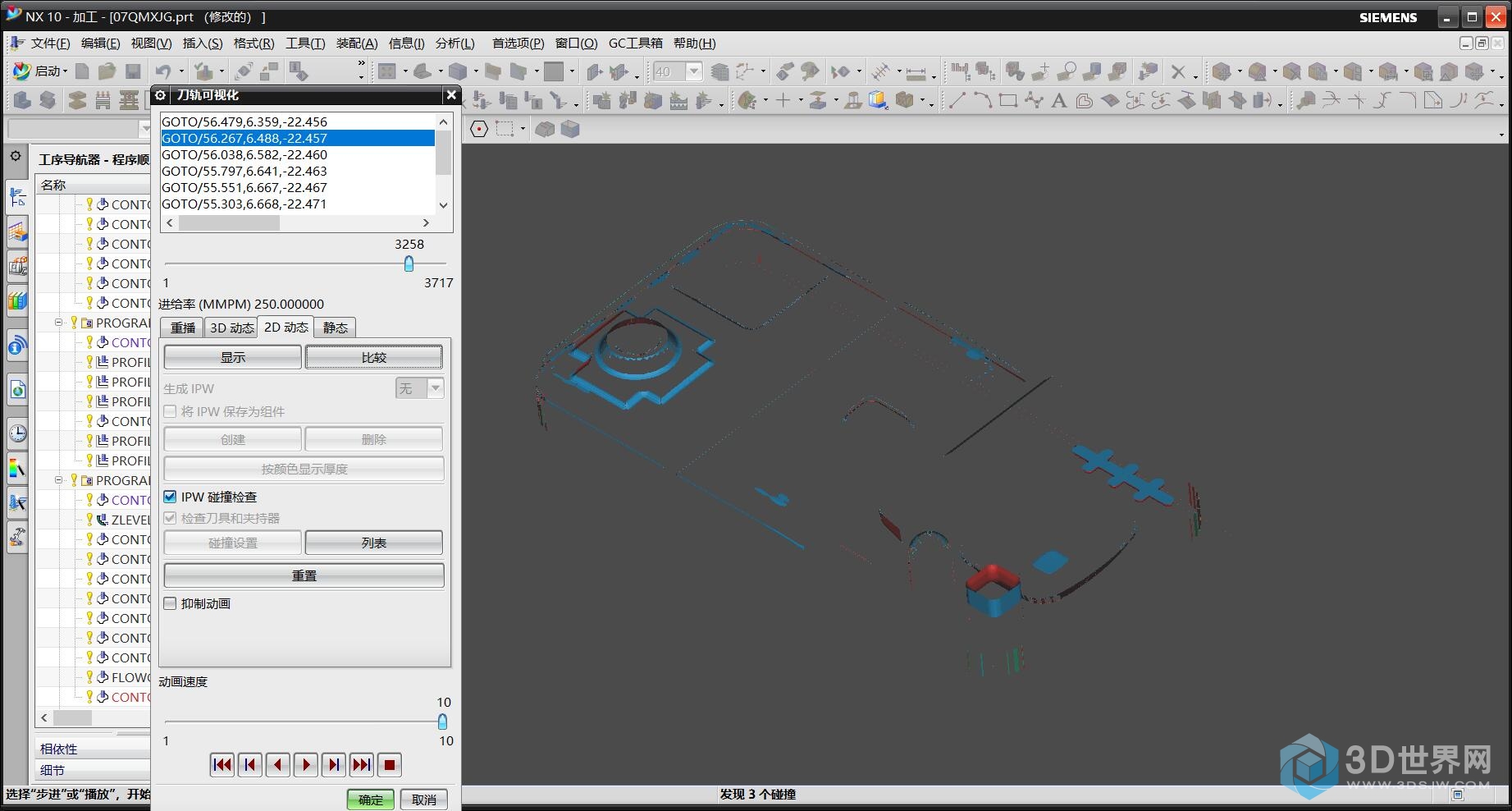This screenshot has width=1512, height=811.
Task: Click the clock history icon in sidebar
Action: pyautogui.click(x=17, y=433)
